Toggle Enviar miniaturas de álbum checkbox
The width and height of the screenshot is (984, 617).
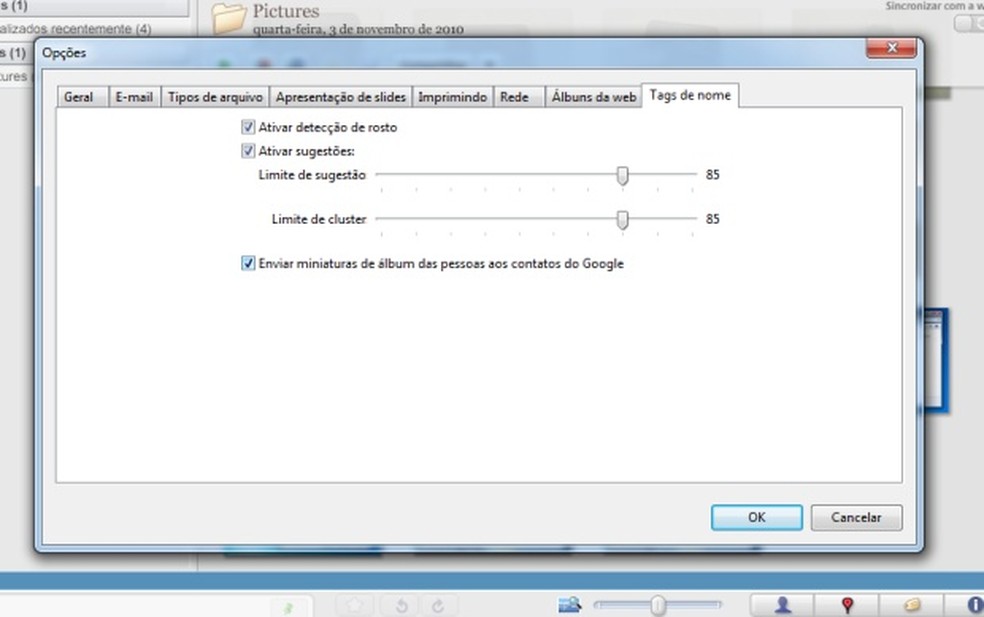[248, 264]
